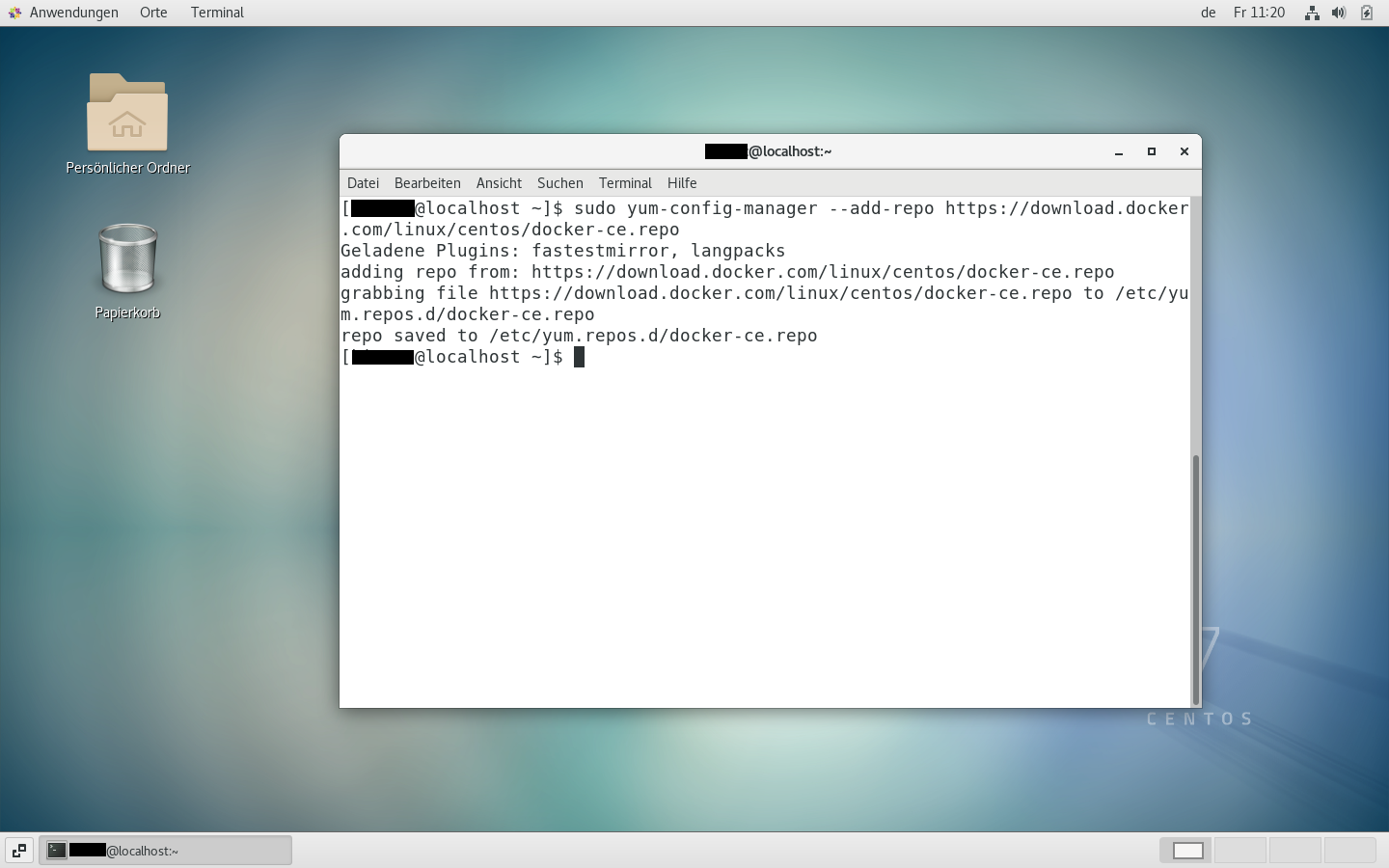1389x868 pixels.
Task: Click the show desktop icon in taskbar
Action: click(18, 850)
